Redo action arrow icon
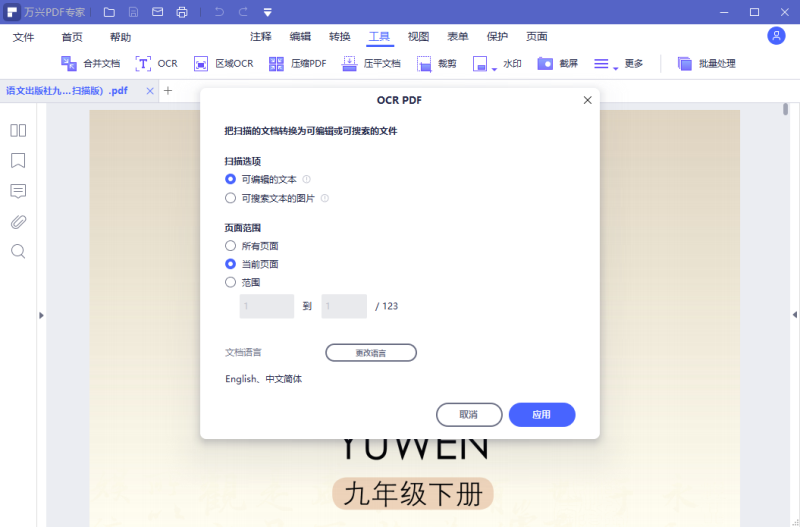 pos(243,12)
